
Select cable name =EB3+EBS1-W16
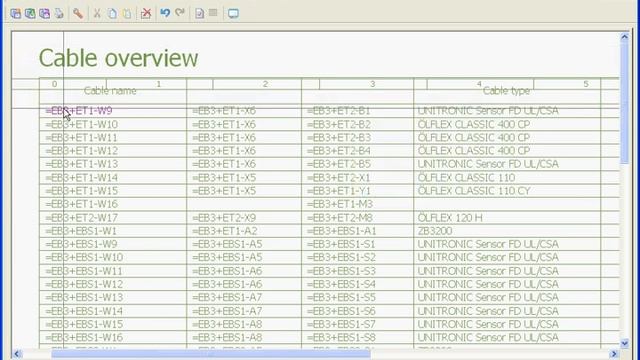(x=84, y=338)
